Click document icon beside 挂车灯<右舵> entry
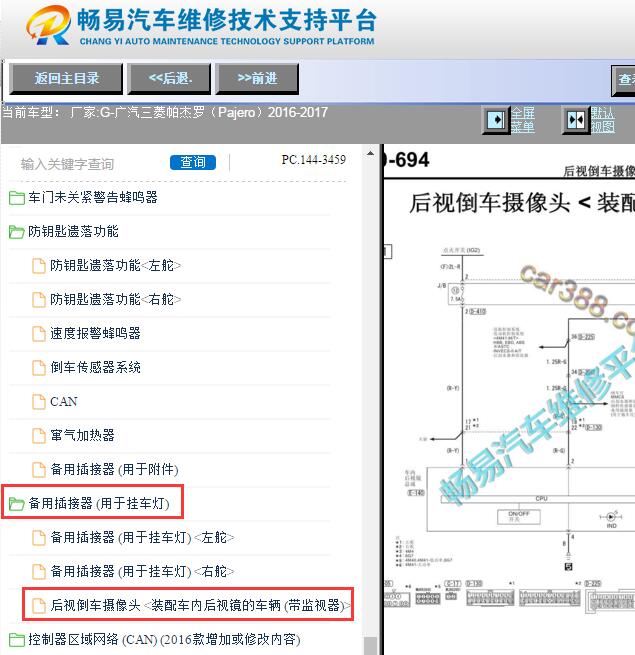Screen dimensions: 635x655 click(39, 572)
